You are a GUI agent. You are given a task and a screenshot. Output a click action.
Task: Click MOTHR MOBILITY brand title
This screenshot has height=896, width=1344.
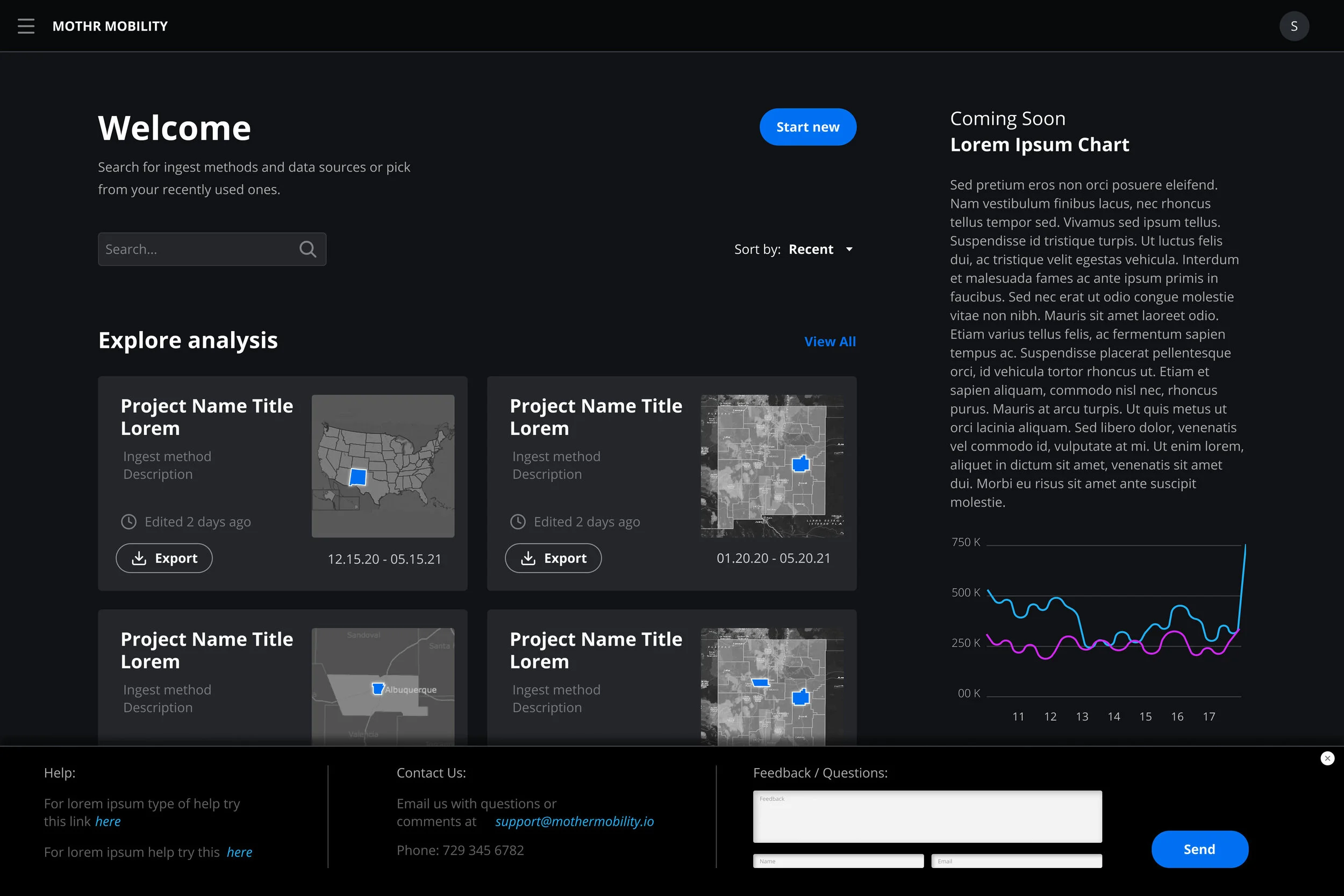point(110,26)
